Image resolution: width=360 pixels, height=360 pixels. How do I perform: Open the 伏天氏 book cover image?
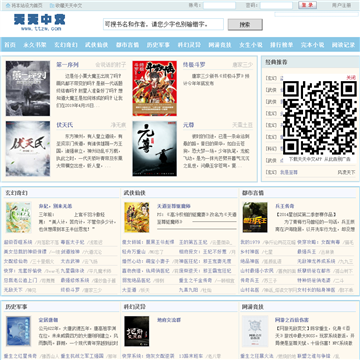(x=28, y=149)
